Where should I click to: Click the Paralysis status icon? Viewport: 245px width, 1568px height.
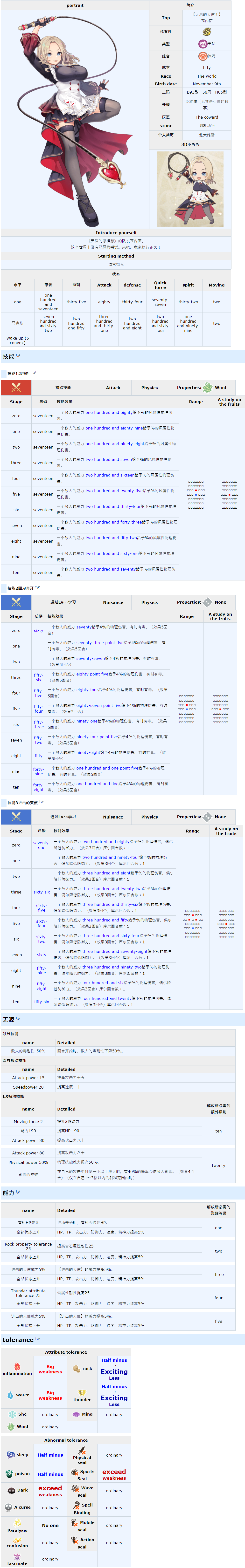point(17,1522)
